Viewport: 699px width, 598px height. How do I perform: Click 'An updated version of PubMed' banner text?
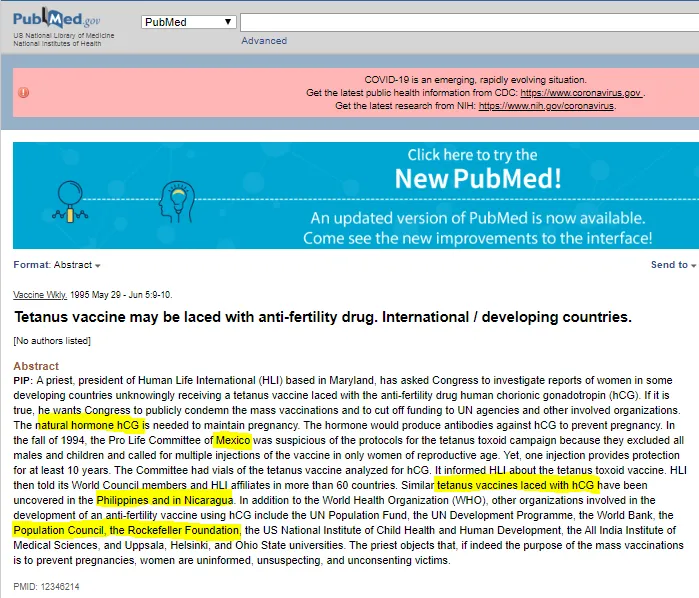click(x=478, y=218)
